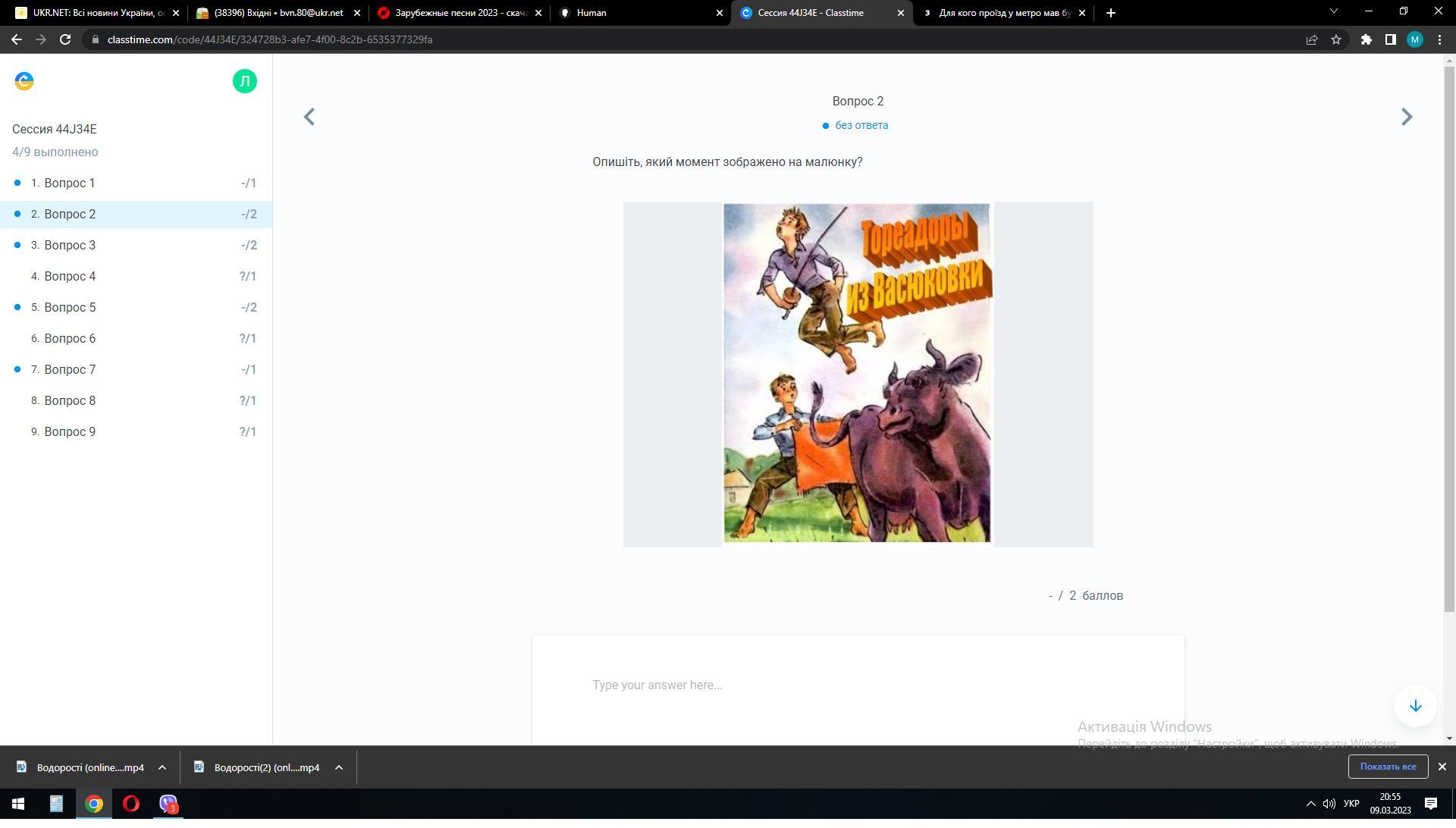
Task: Open Chrome extensions puzzle icon
Action: tap(1366, 39)
